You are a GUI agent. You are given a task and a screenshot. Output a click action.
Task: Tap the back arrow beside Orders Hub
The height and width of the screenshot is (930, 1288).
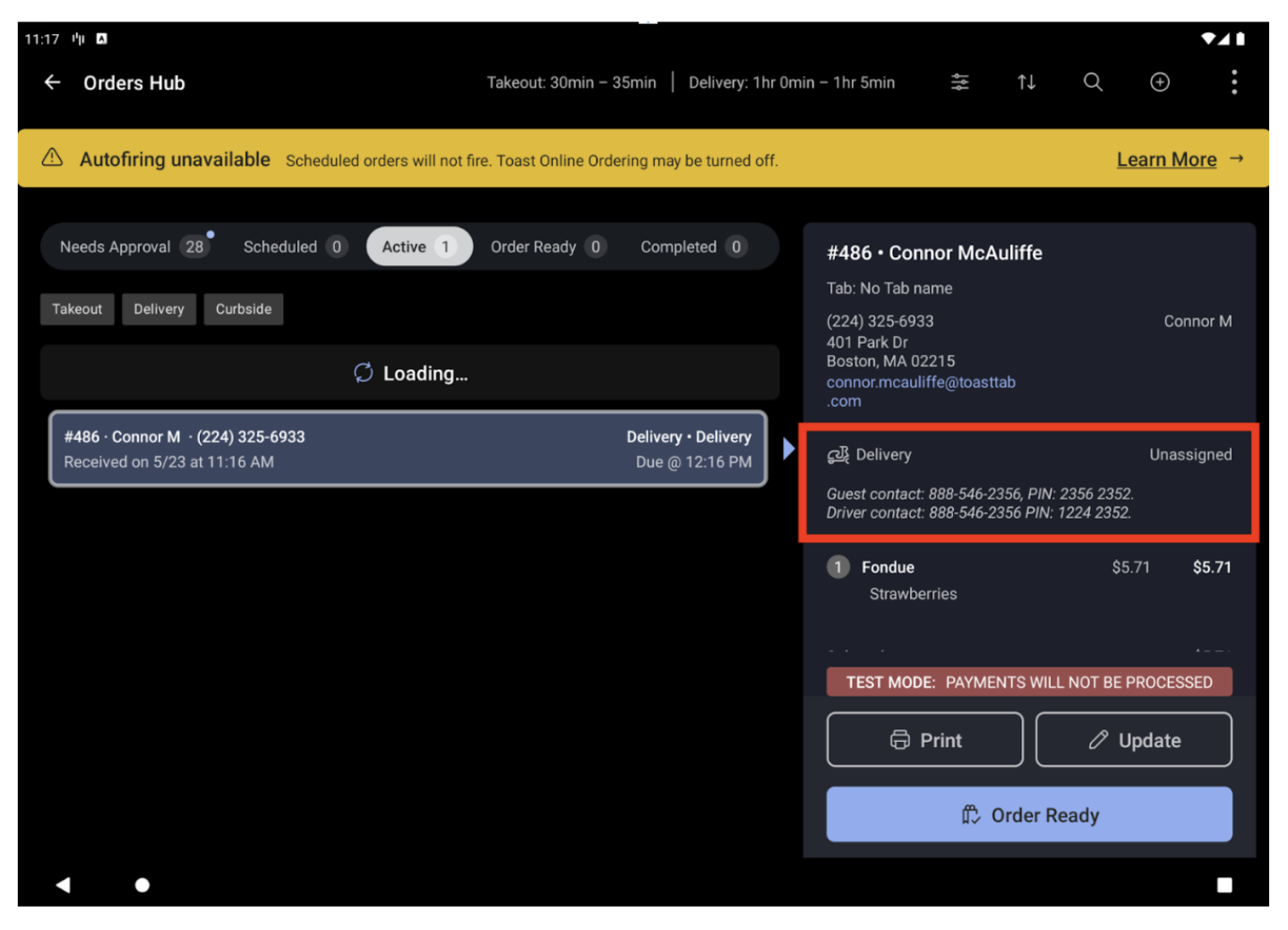point(53,82)
